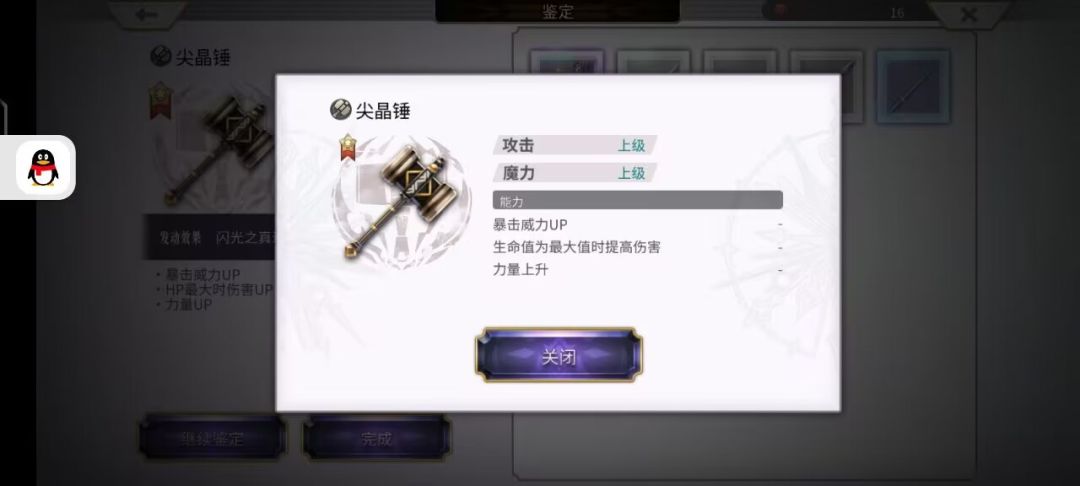
Task: Close the screen with top-right X icon
Action: 968,14
